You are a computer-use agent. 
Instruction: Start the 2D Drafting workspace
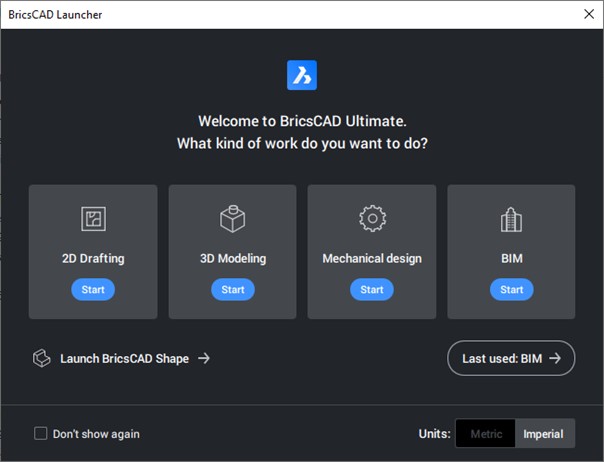pyautogui.click(x=93, y=289)
